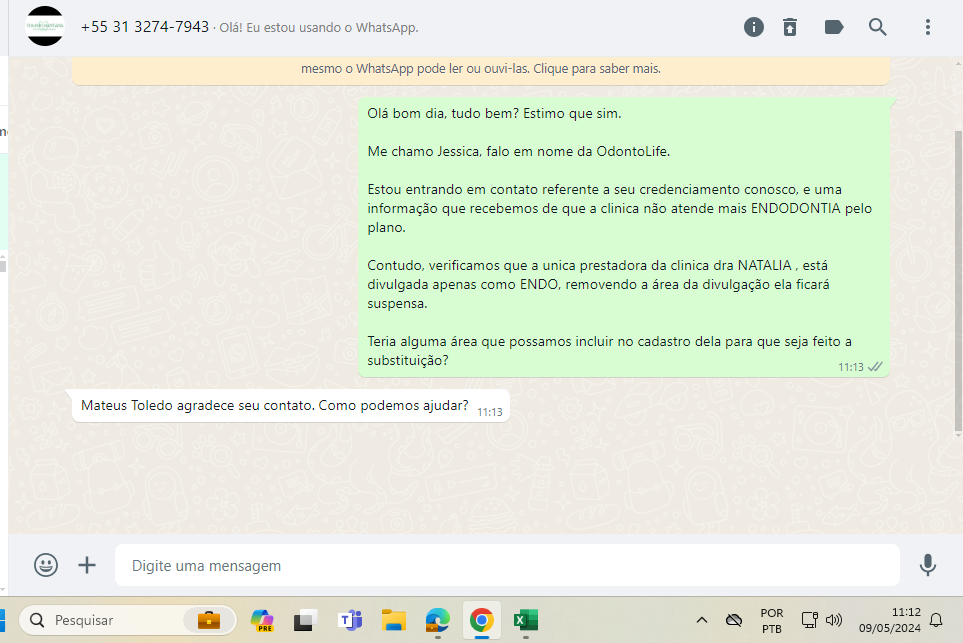Click the label tag icon
This screenshot has width=963, height=643.
(833, 27)
